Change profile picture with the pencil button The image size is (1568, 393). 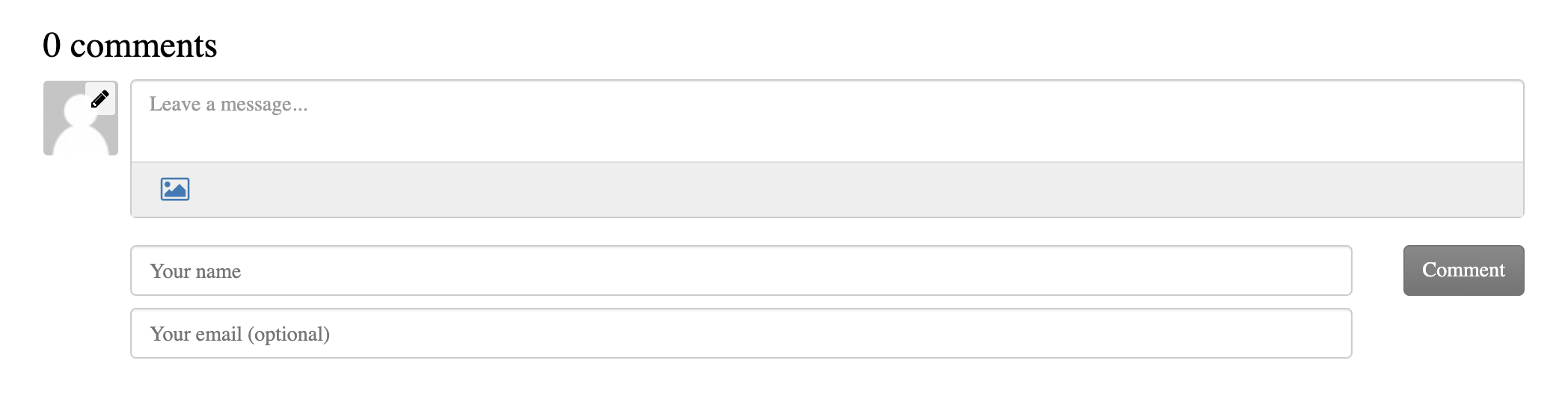(x=100, y=99)
